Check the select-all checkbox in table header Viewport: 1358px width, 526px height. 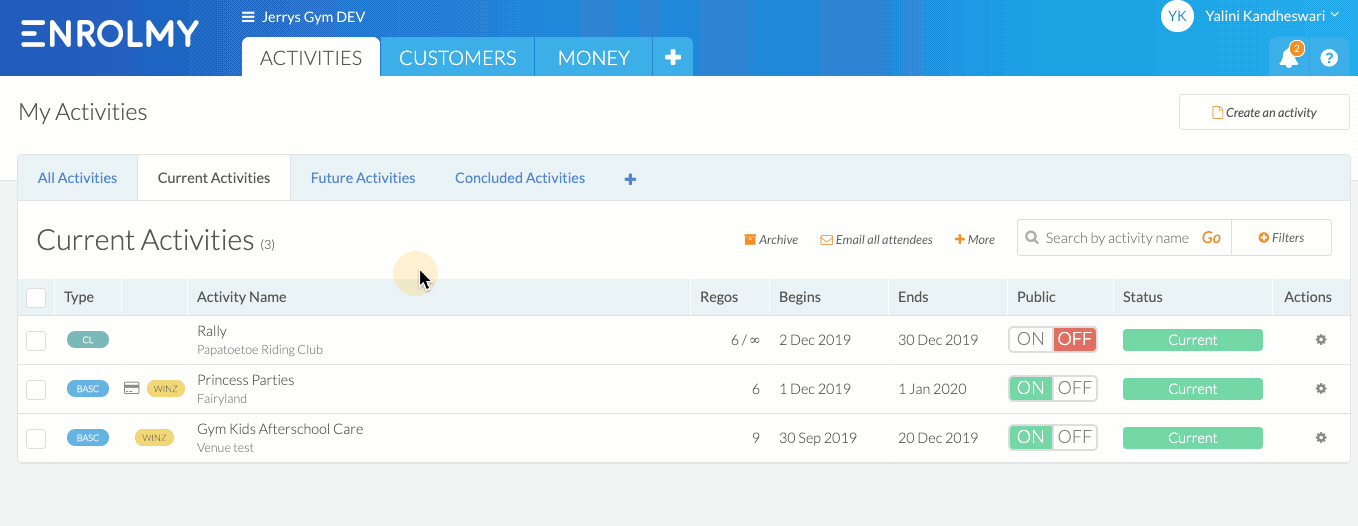(36, 297)
